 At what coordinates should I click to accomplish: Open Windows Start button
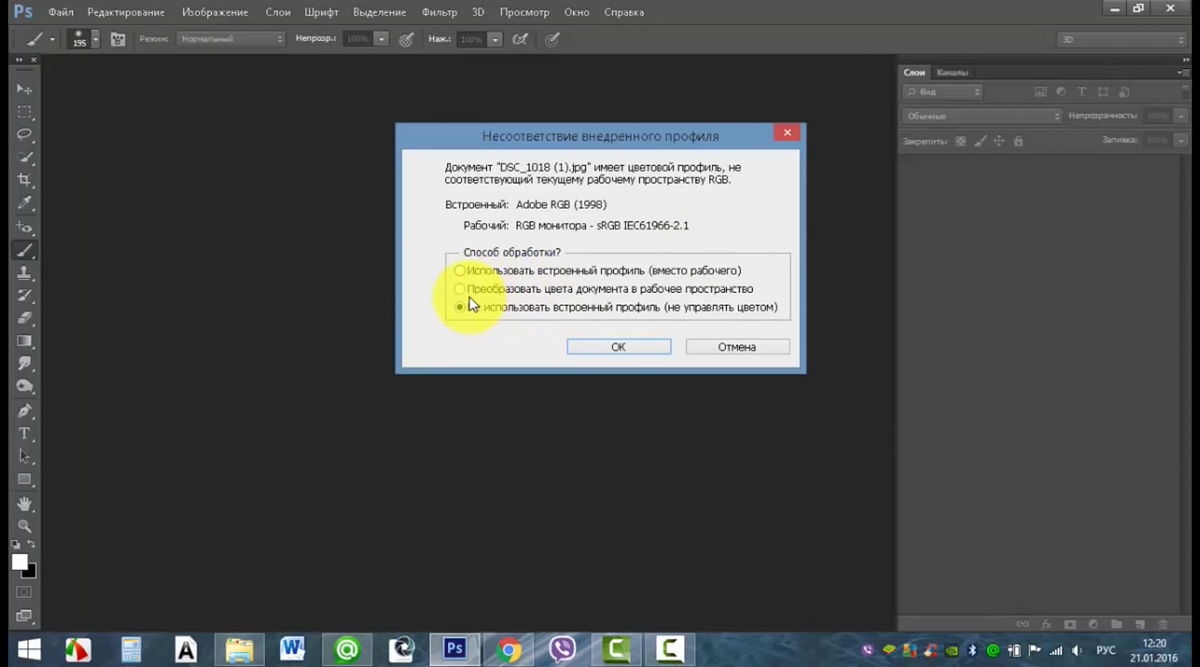tap(28, 649)
